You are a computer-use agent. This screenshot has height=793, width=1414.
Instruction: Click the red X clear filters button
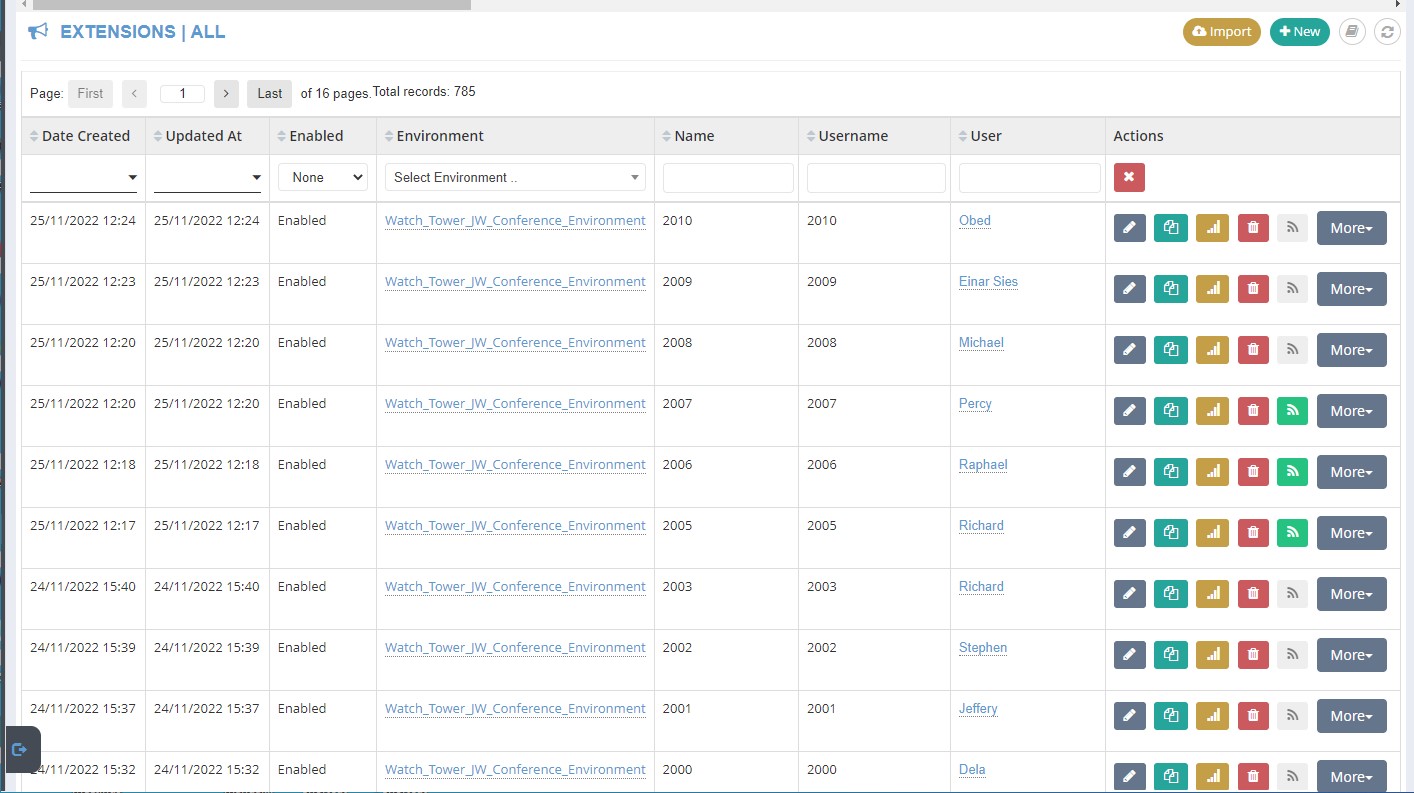(1129, 177)
